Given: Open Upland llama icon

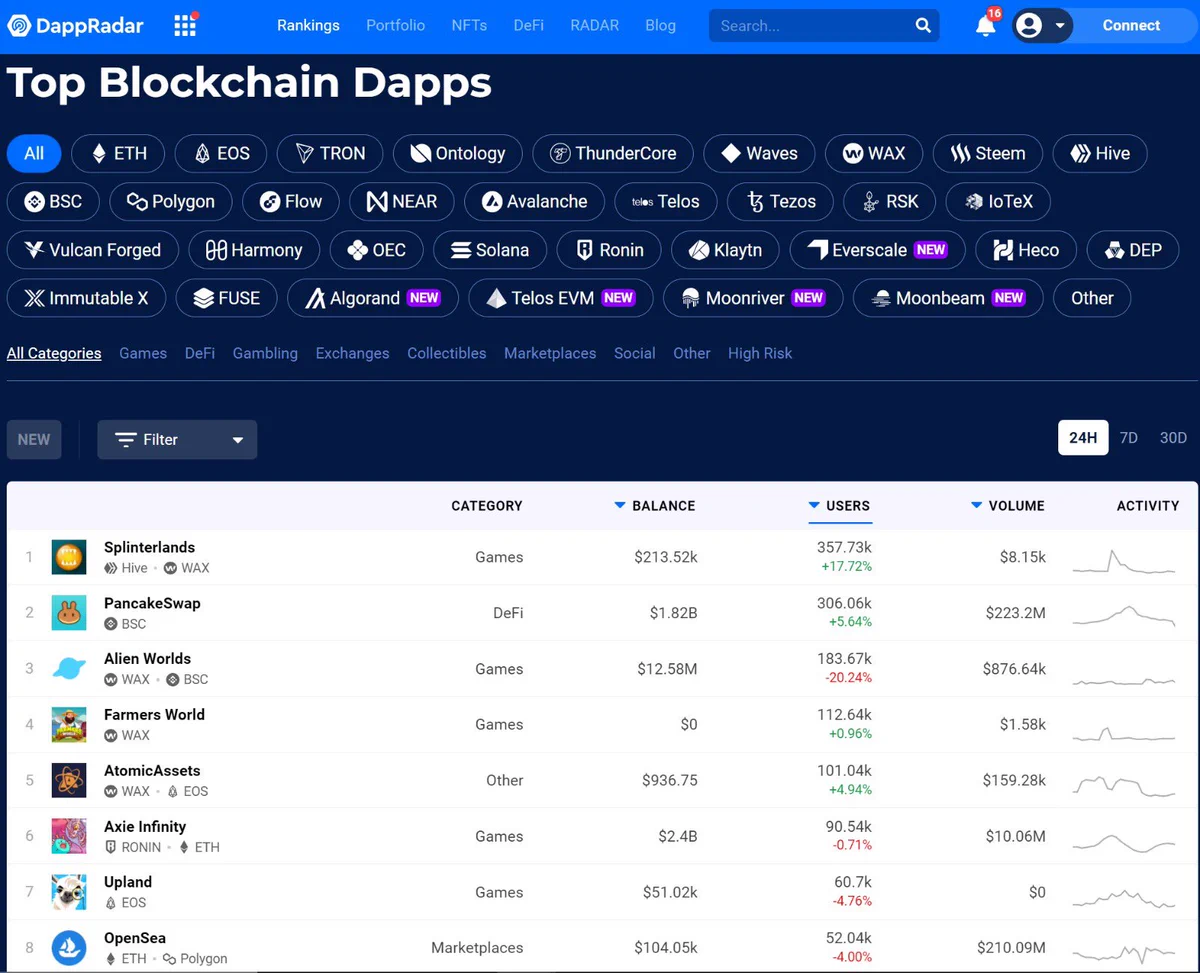Looking at the screenshot, I should (x=69, y=892).
